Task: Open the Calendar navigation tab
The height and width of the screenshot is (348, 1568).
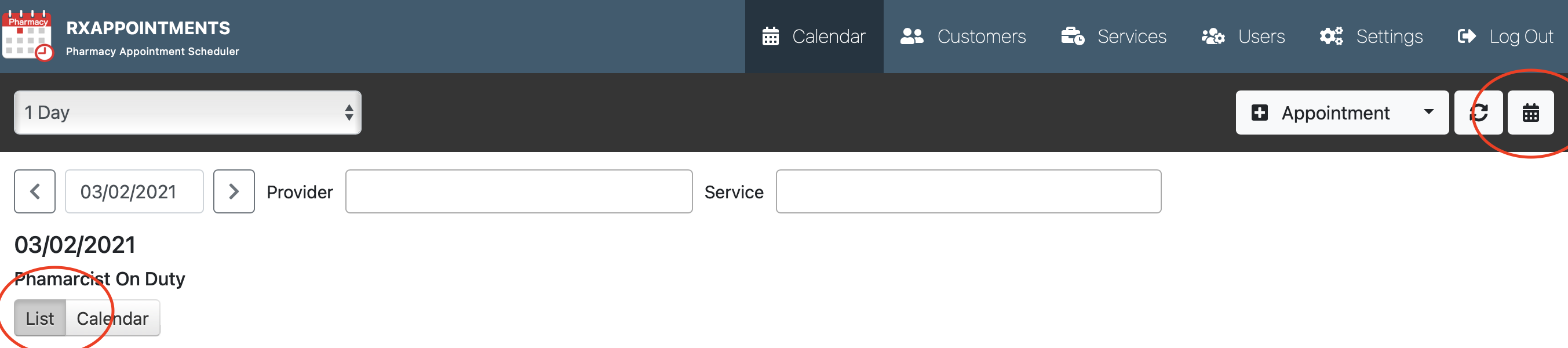Action: tap(814, 37)
